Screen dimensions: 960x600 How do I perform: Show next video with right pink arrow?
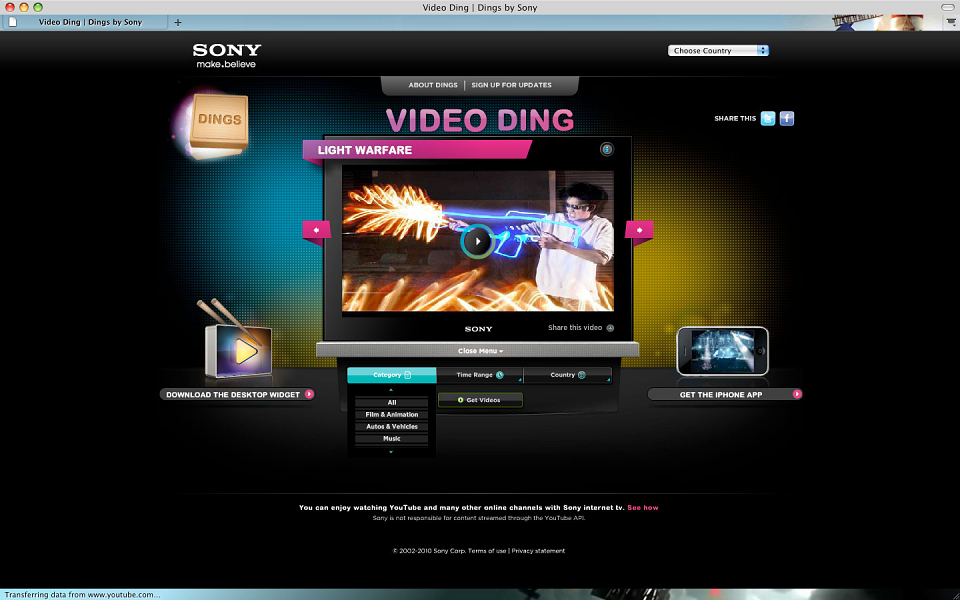(639, 230)
